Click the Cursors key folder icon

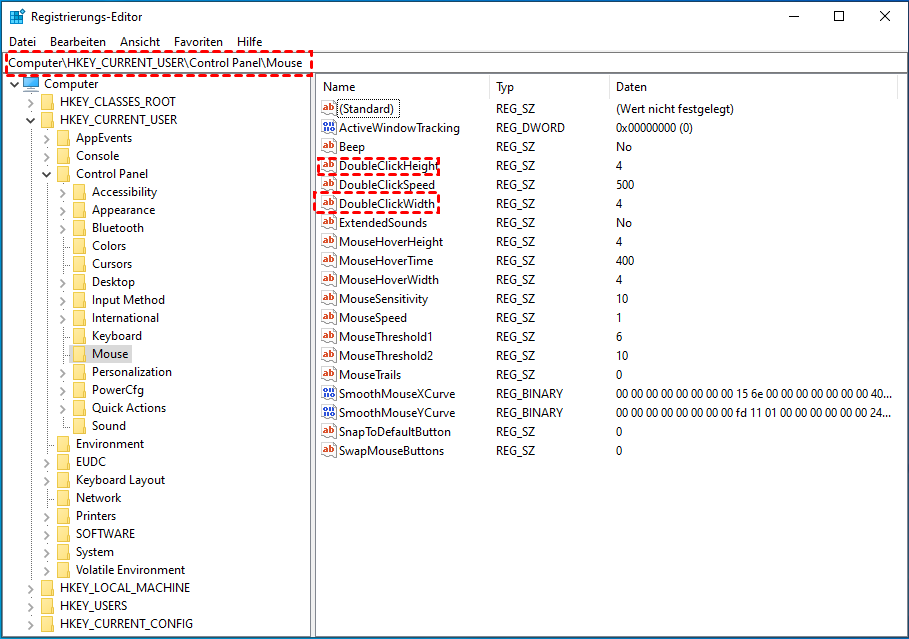[x=79, y=264]
